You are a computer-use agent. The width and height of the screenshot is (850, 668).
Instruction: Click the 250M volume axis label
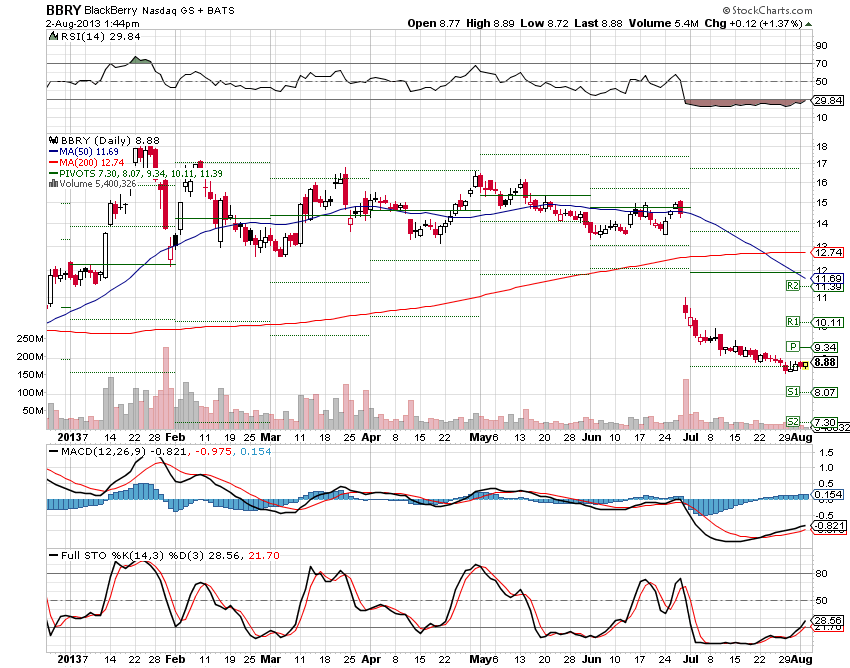point(30,339)
